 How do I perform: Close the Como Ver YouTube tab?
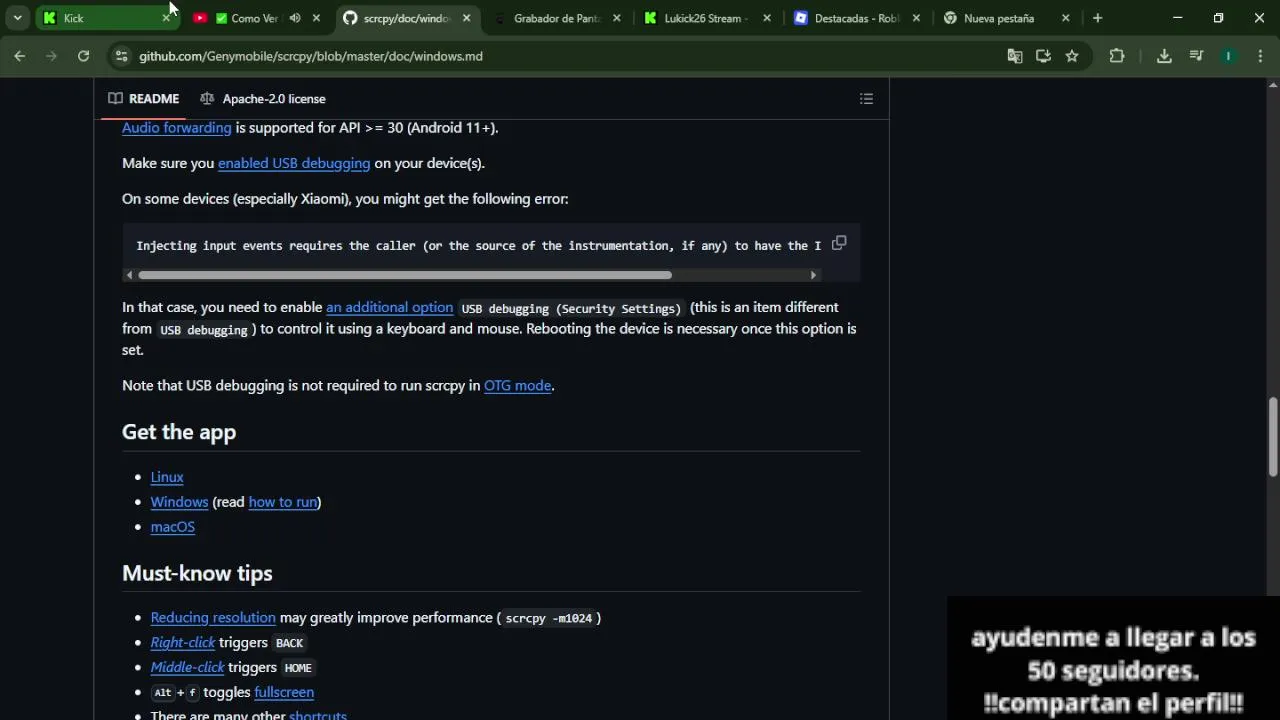tap(317, 18)
